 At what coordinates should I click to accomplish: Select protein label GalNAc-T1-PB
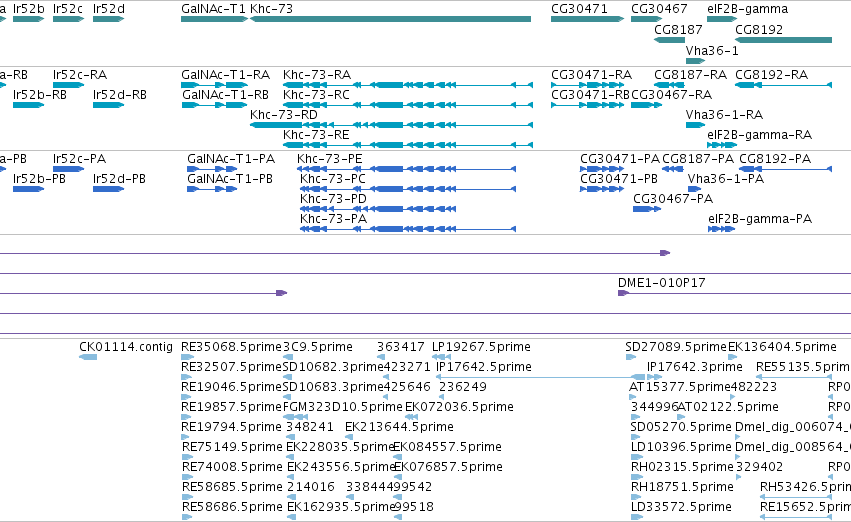[230, 179]
